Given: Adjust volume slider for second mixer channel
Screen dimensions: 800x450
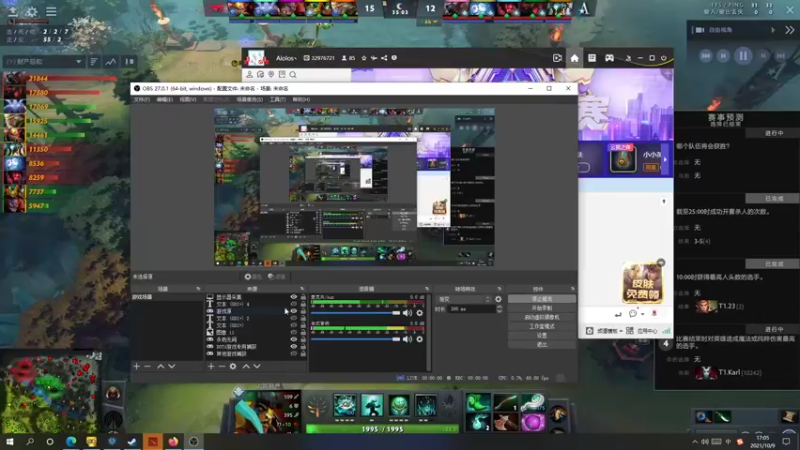Looking at the screenshot, I should pos(355,339).
